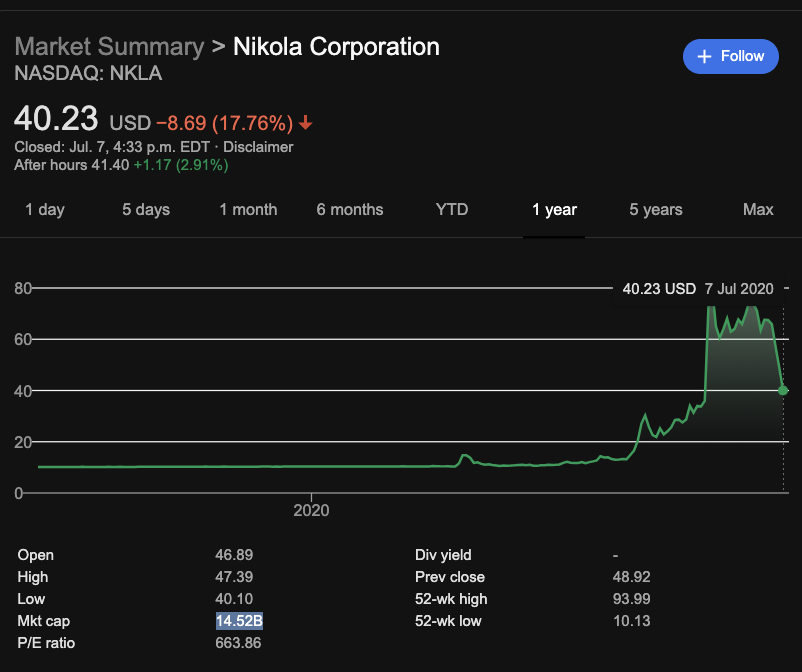This screenshot has width=802, height=672.
Task: Click the 40.23 stock price
Action: coord(56,118)
